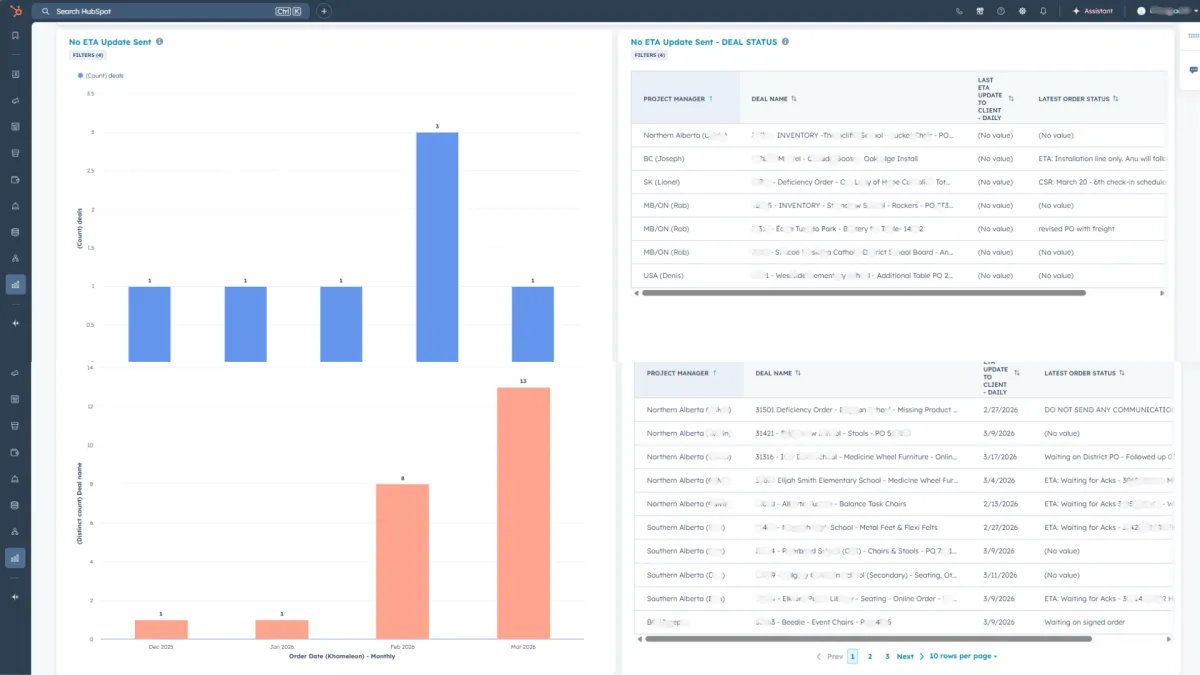The height and width of the screenshot is (675, 1200).
Task: Click Filters (4) on the chart report
Action: (x=87, y=55)
